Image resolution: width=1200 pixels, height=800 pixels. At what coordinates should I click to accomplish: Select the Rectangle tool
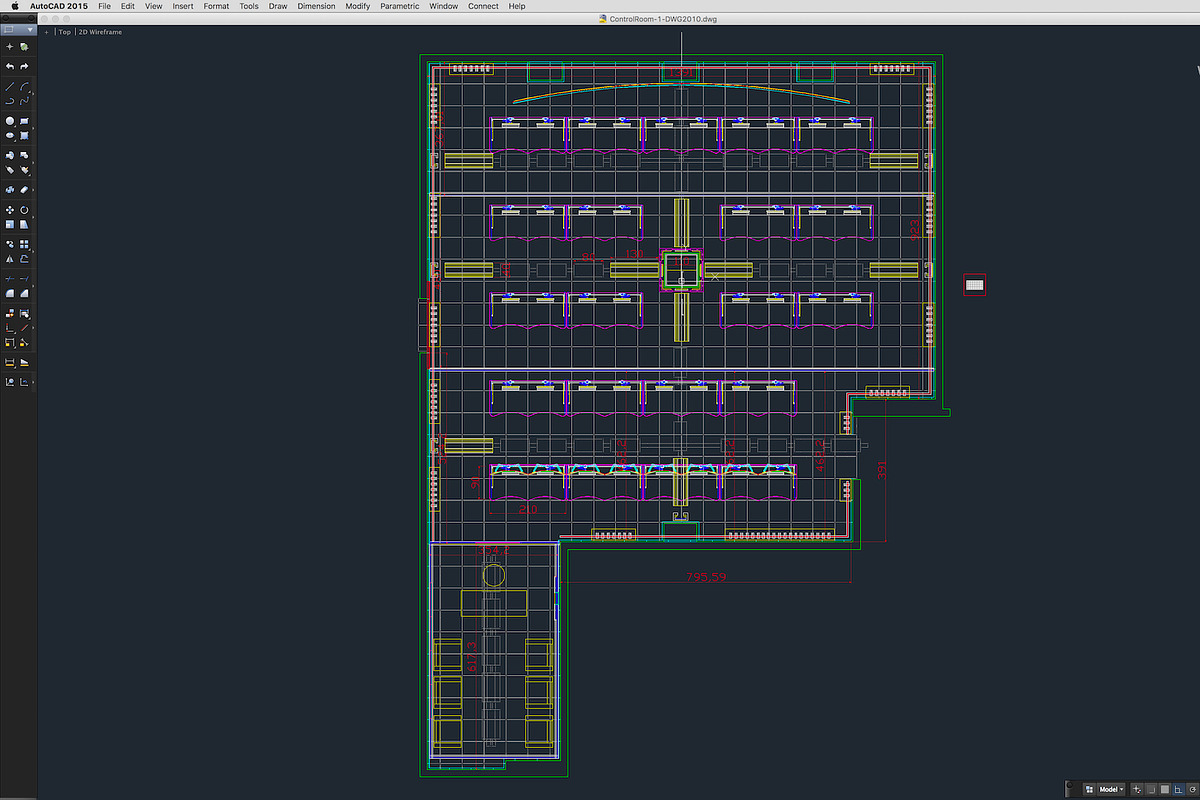point(24,121)
